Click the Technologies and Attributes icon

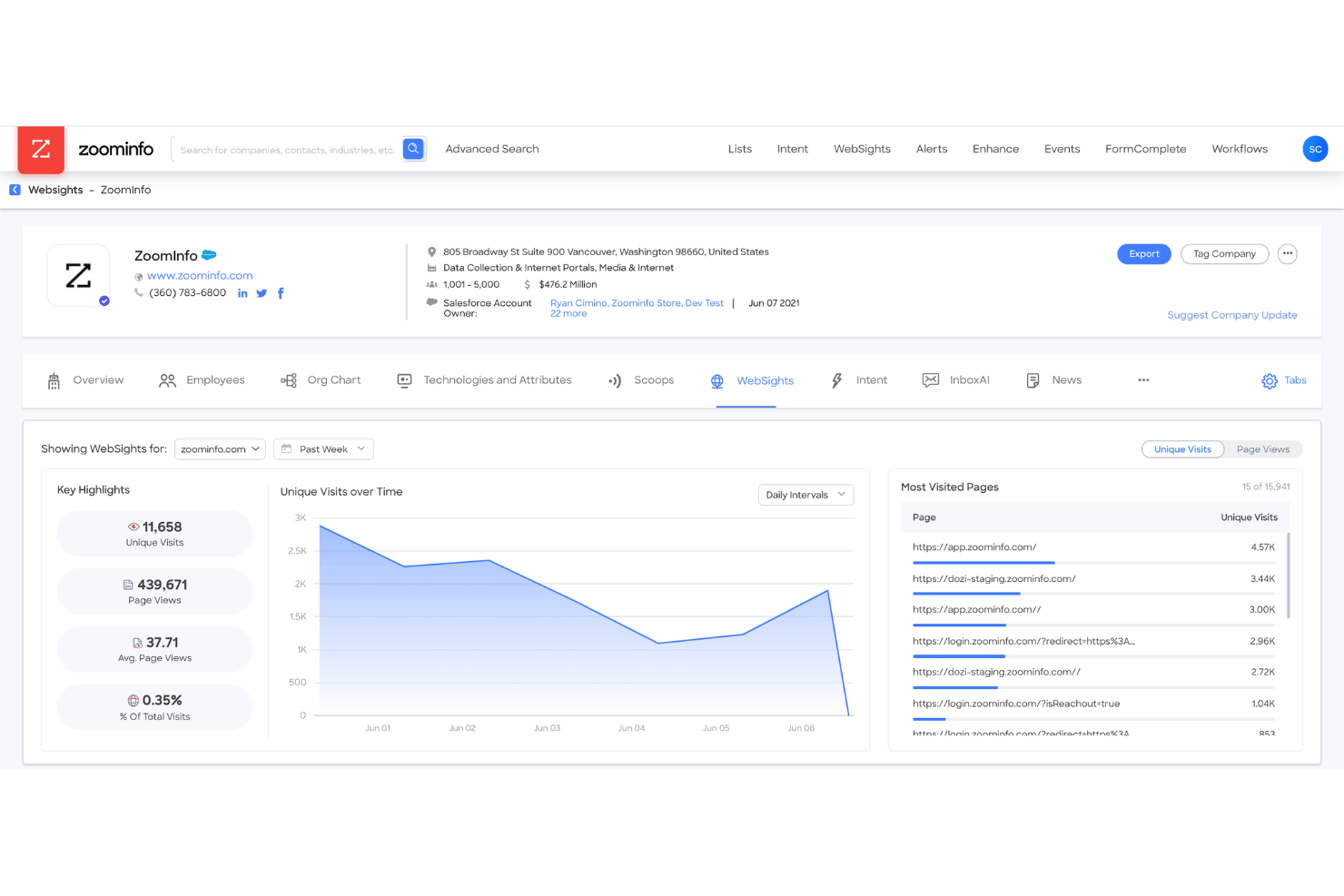pos(404,380)
